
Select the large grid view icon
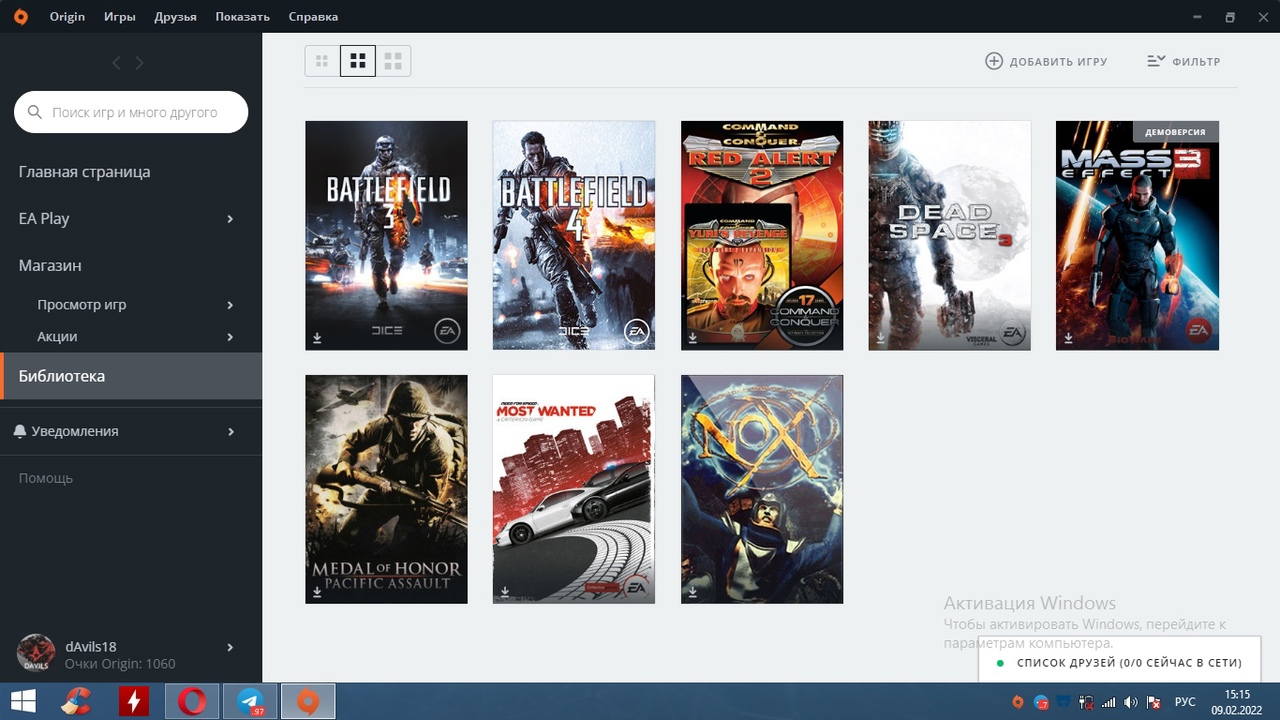coord(393,60)
